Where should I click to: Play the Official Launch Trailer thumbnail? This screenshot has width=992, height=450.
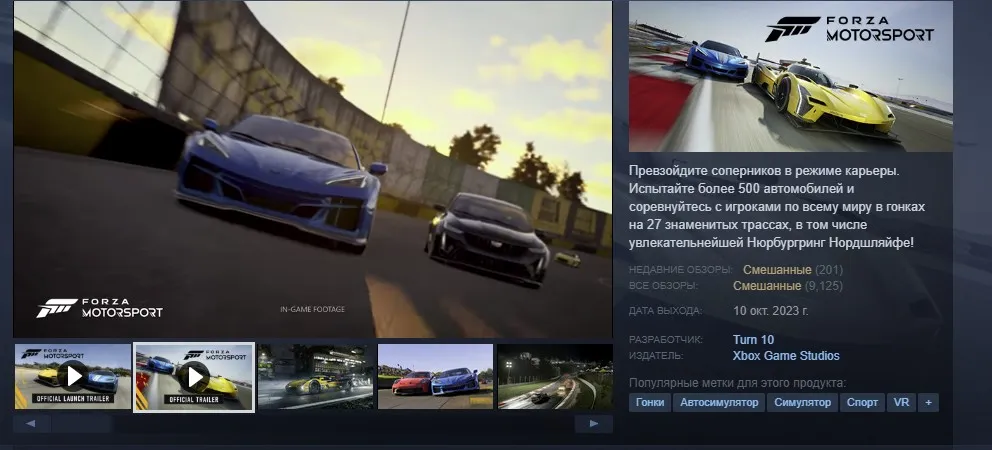coord(73,377)
